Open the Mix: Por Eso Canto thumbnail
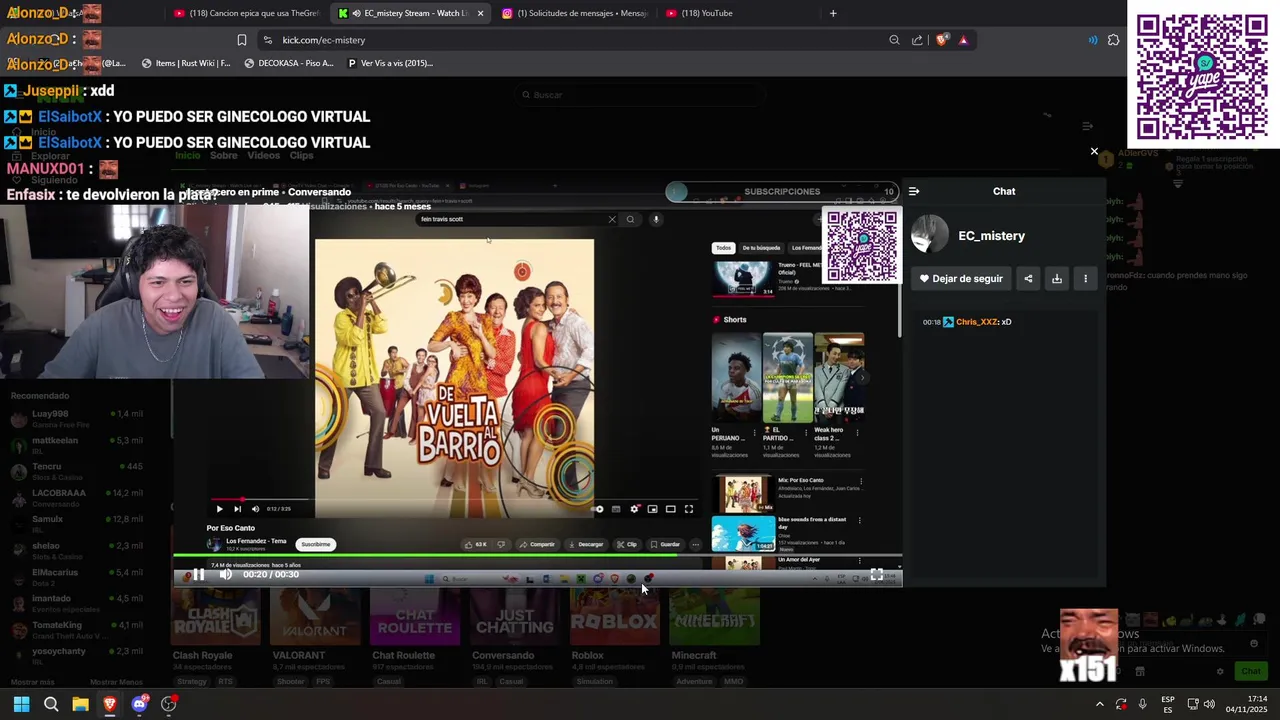Screen dimensions: 1280x720 (743, 494)
